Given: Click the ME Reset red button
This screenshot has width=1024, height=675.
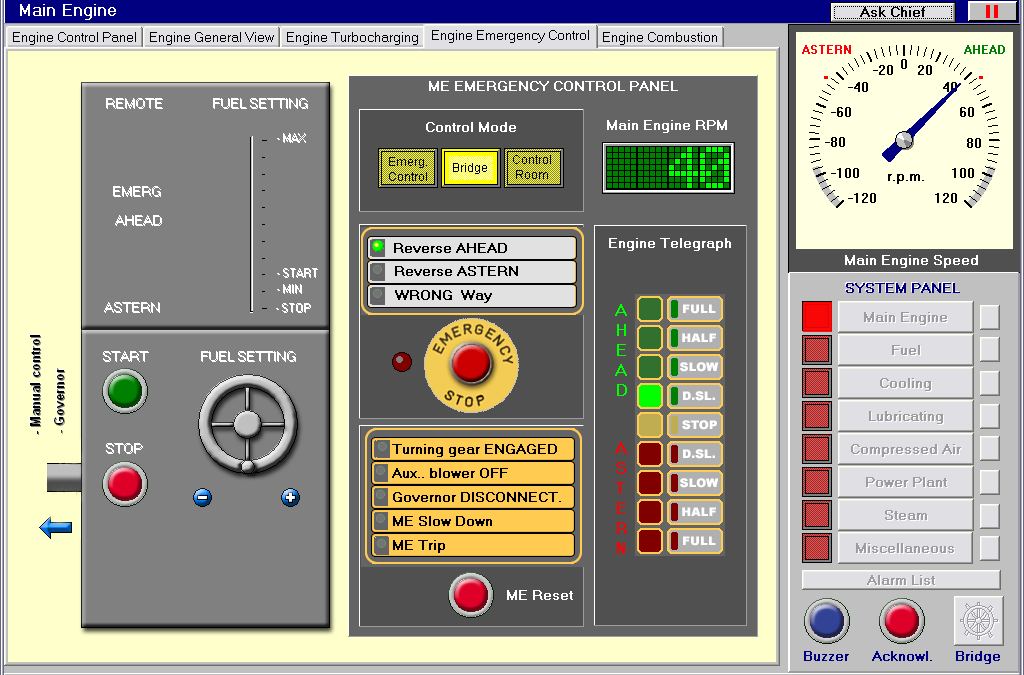Looking at the screenshot, I should pyautogui.click(x=470, y=595).
